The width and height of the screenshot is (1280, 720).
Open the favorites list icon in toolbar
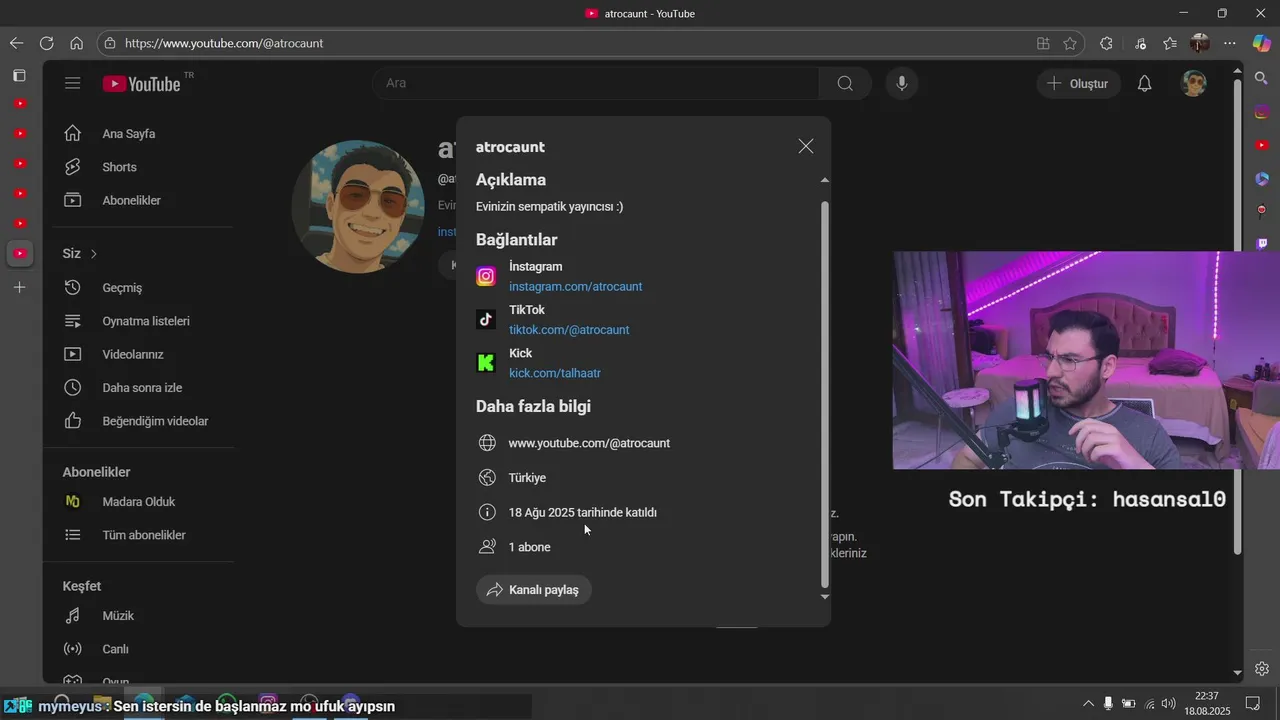coord(1170,43)
